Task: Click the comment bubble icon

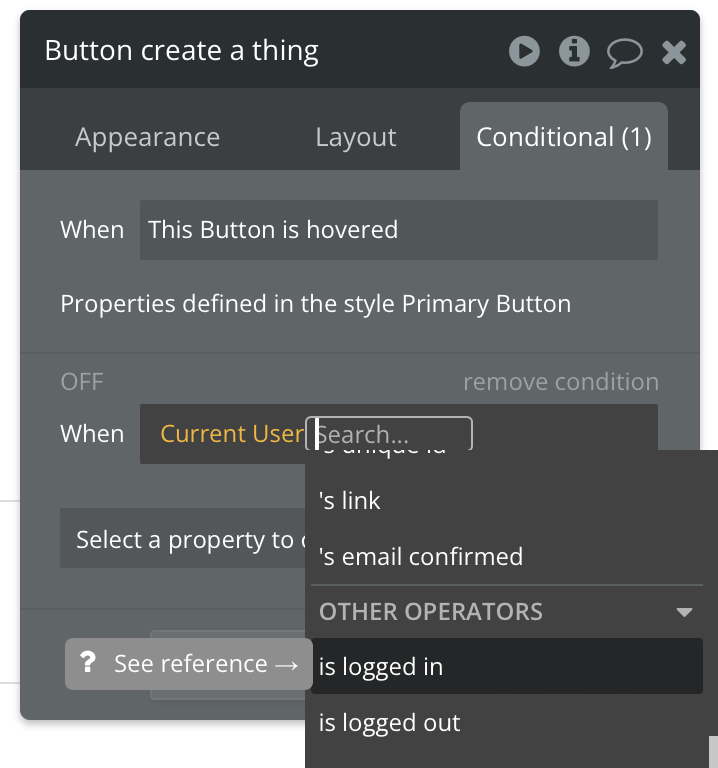Action: [x=625, y=52]
